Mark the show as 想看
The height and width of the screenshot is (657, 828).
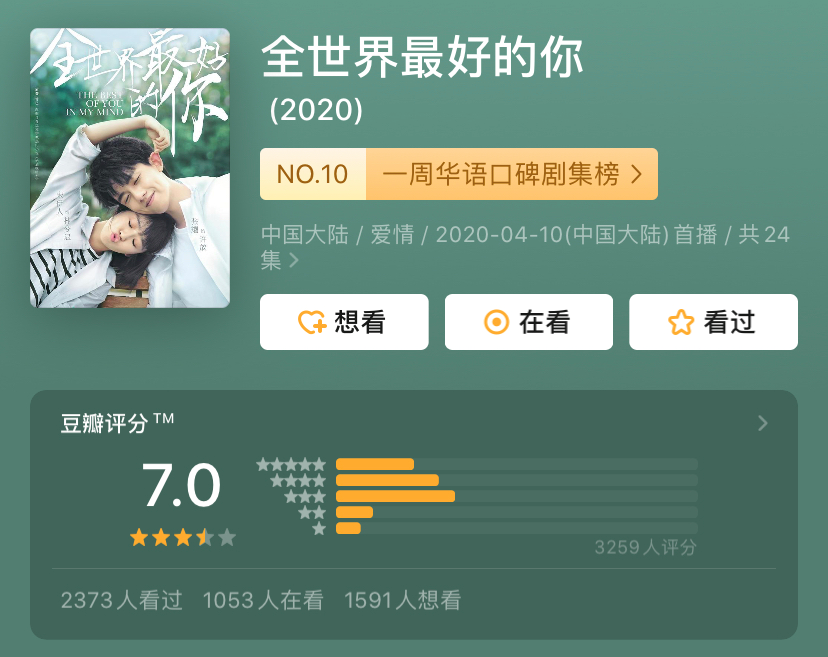(344, 322)
